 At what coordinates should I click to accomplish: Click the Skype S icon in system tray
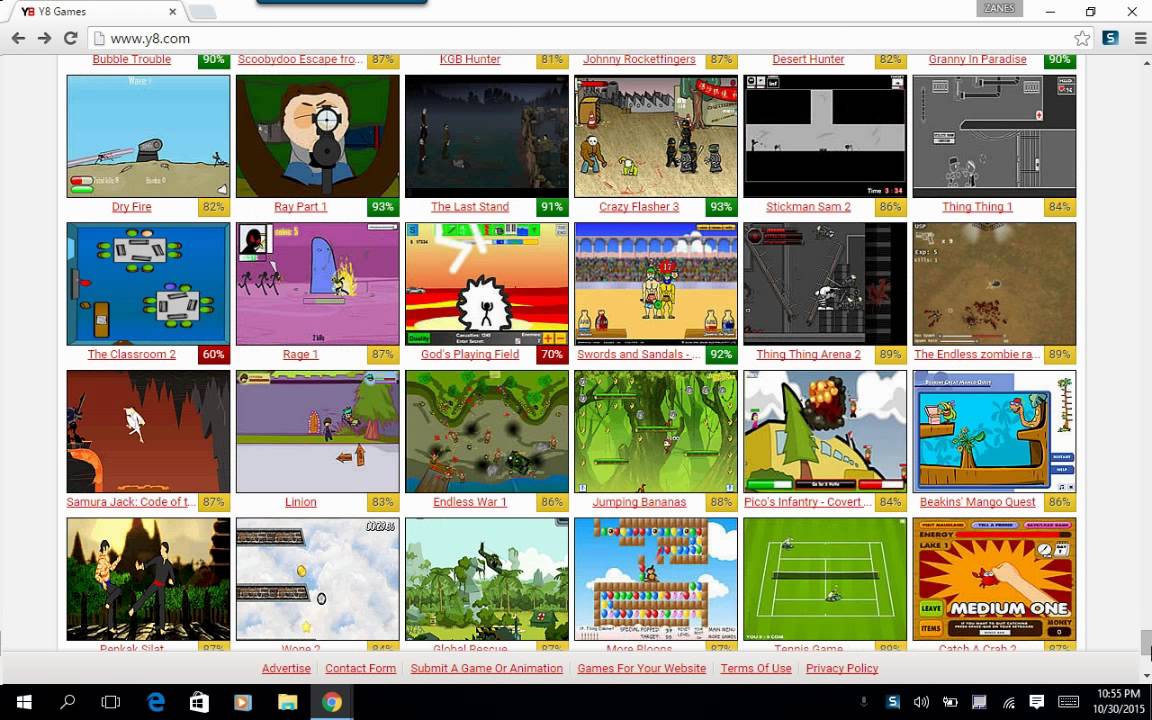(893, 702)
